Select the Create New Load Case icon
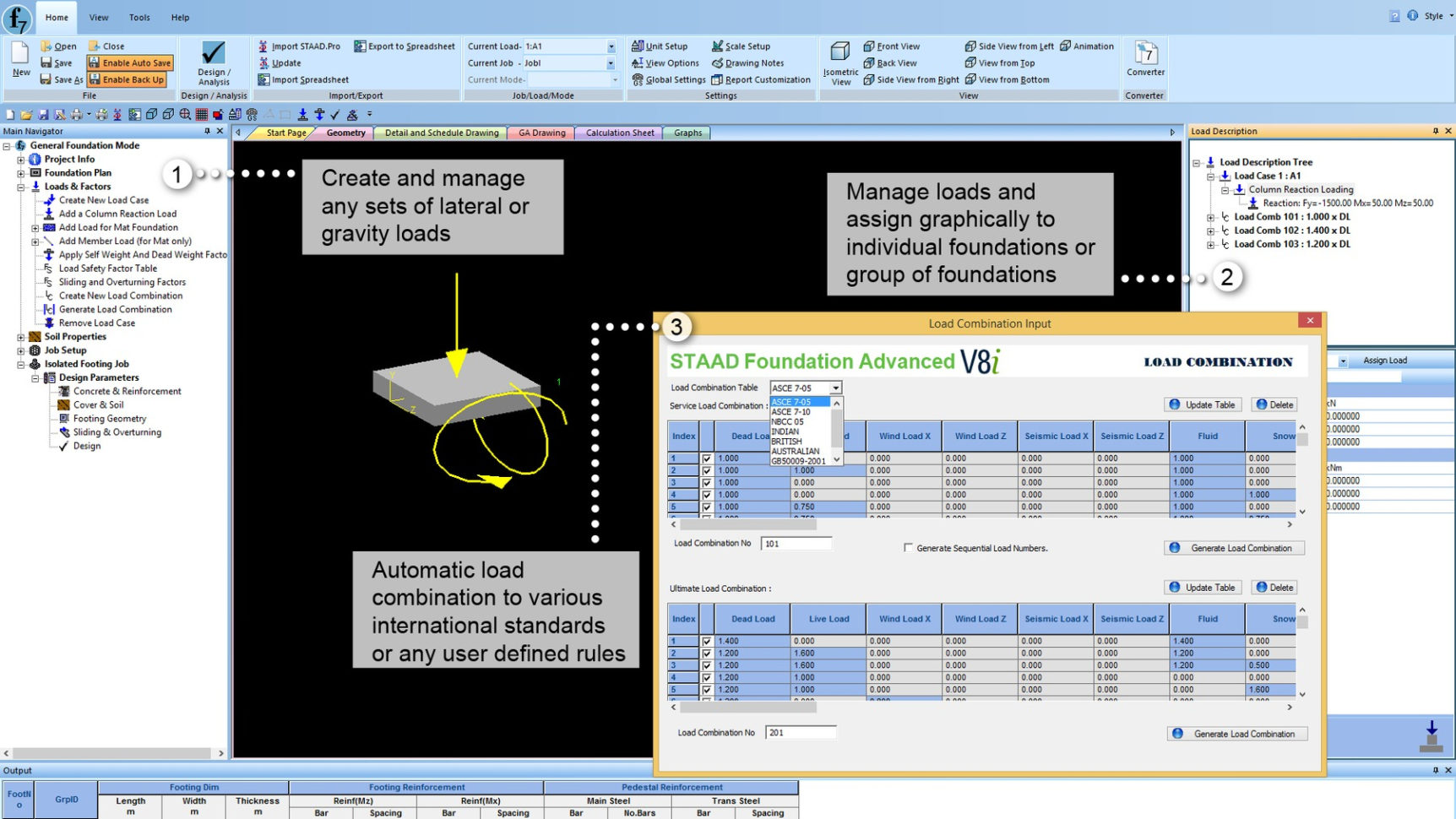Viewport: 1456px width, 819px height. pos(50,200)
